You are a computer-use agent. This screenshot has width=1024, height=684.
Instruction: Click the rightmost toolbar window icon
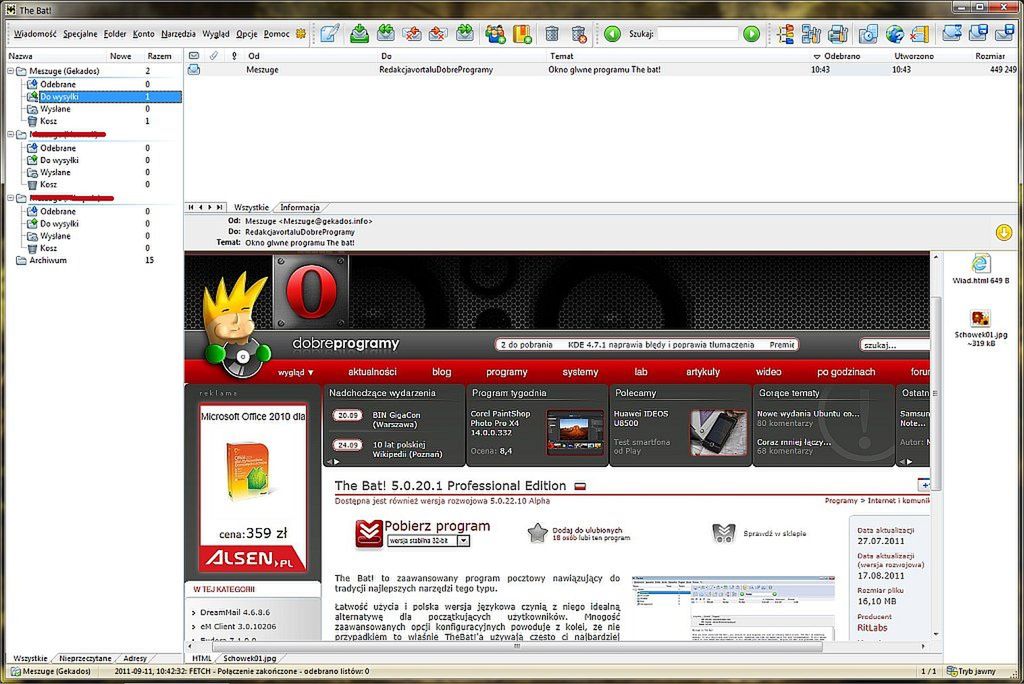1004,33
